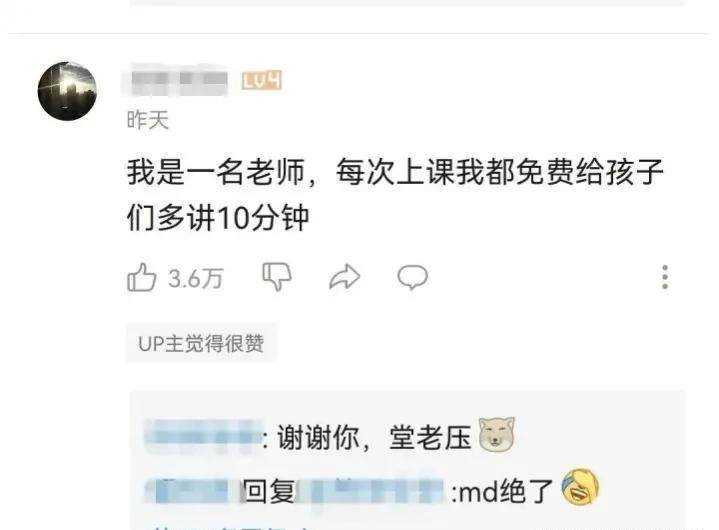Tap the 3.6万 like count
This screenshot has width=719, height=530.
(x=195, y=278)
